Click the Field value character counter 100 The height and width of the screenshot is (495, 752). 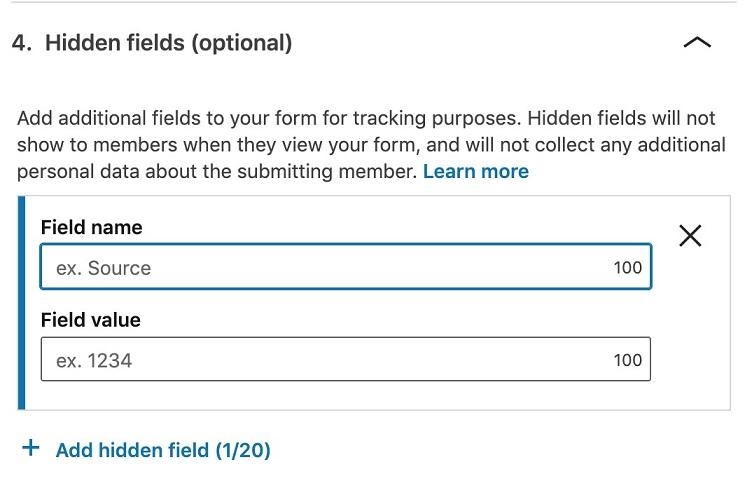click(628, 360)
